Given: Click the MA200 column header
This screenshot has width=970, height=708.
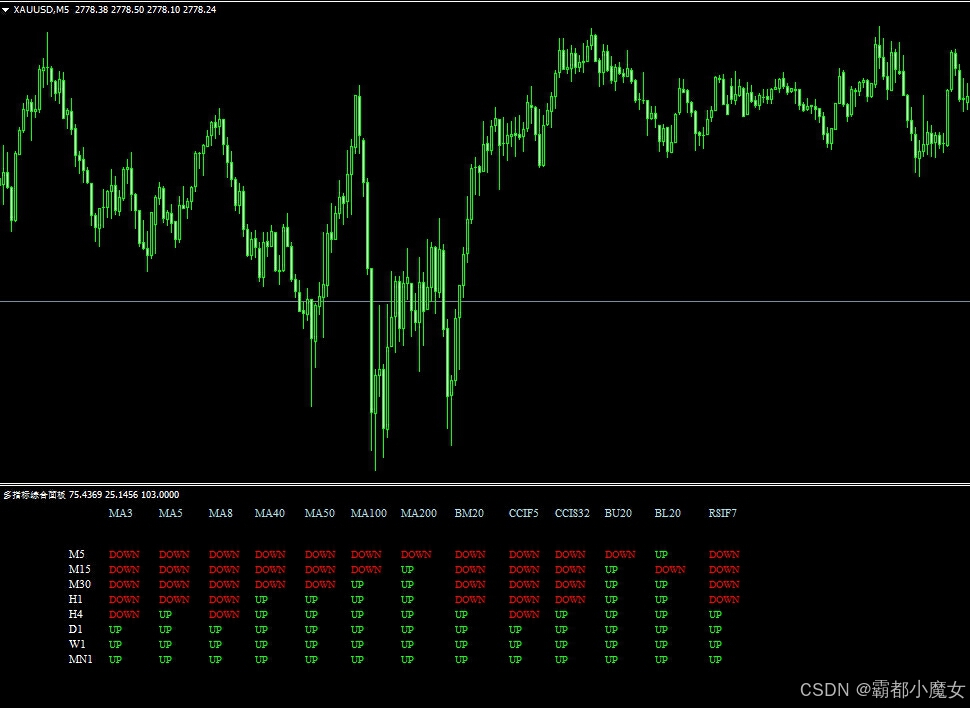Looking at the screenshot, I should pyautogui.click(x=419, y=513).
